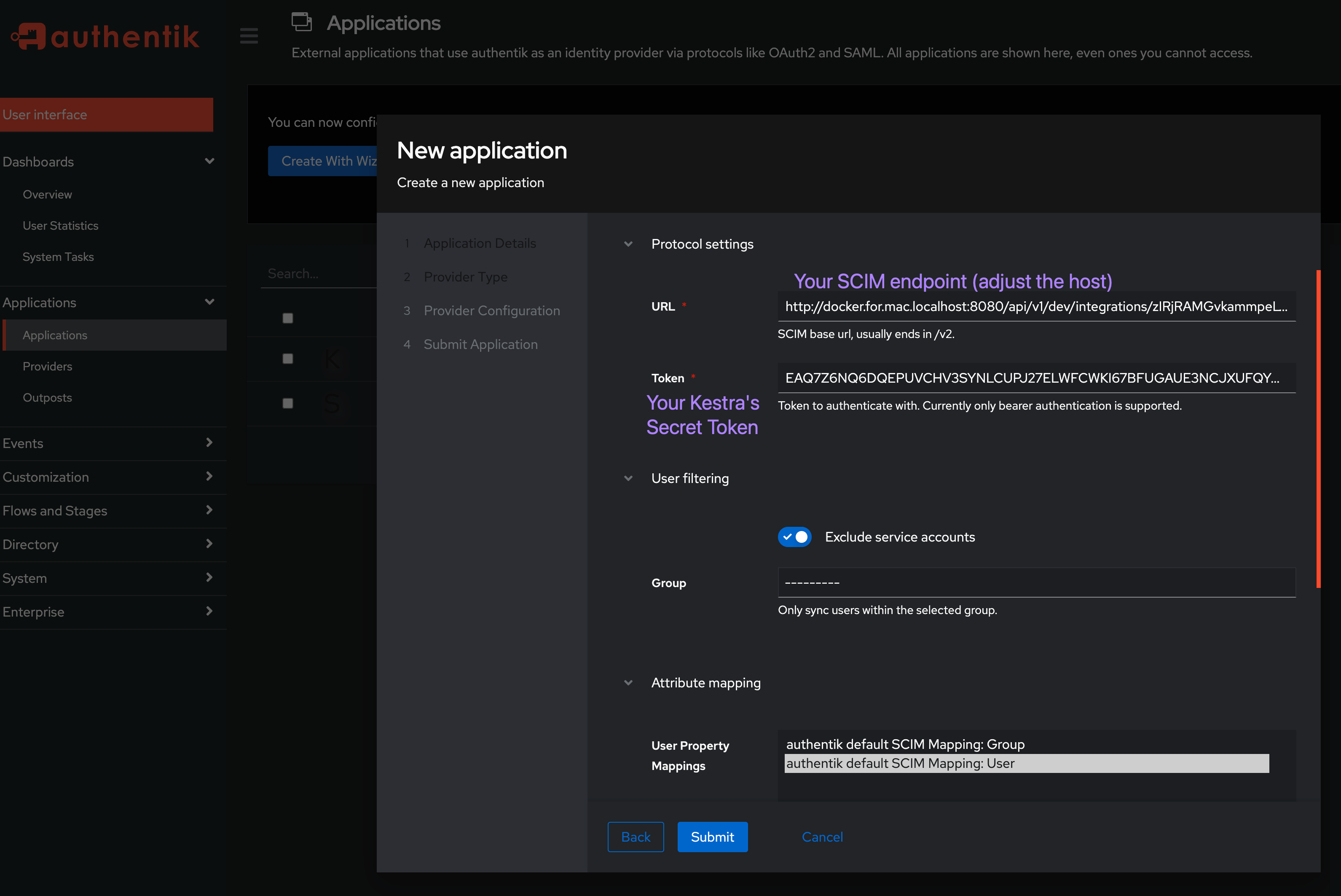Check the first application row checkbox
Image resolution: width=1341 pixels, height=896 pixels.
287,318
